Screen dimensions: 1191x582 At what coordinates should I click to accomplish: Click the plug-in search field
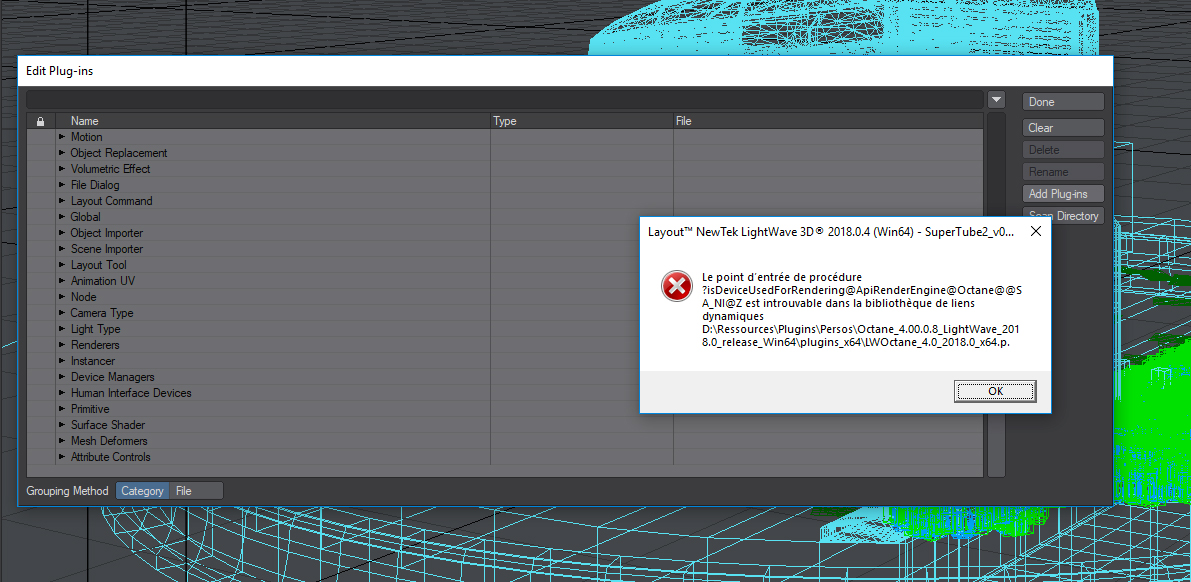tap(505, 100)
